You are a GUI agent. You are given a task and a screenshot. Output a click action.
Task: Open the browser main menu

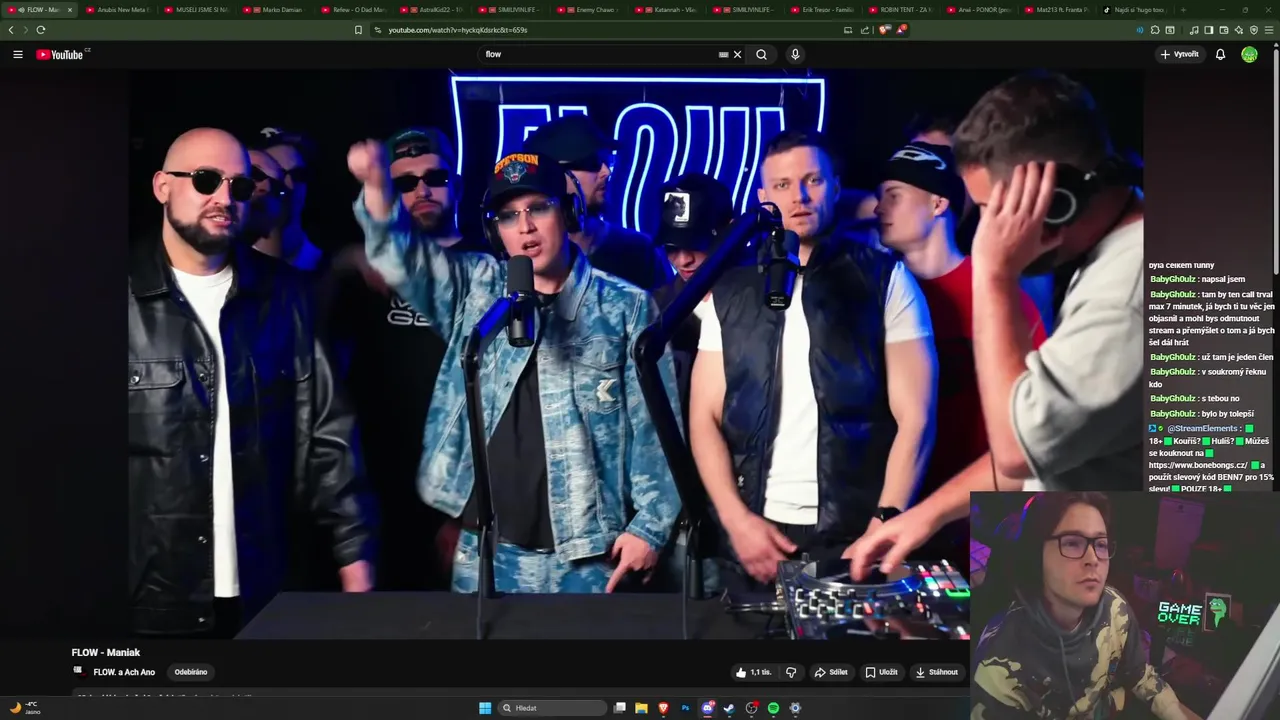[1269, 30]
